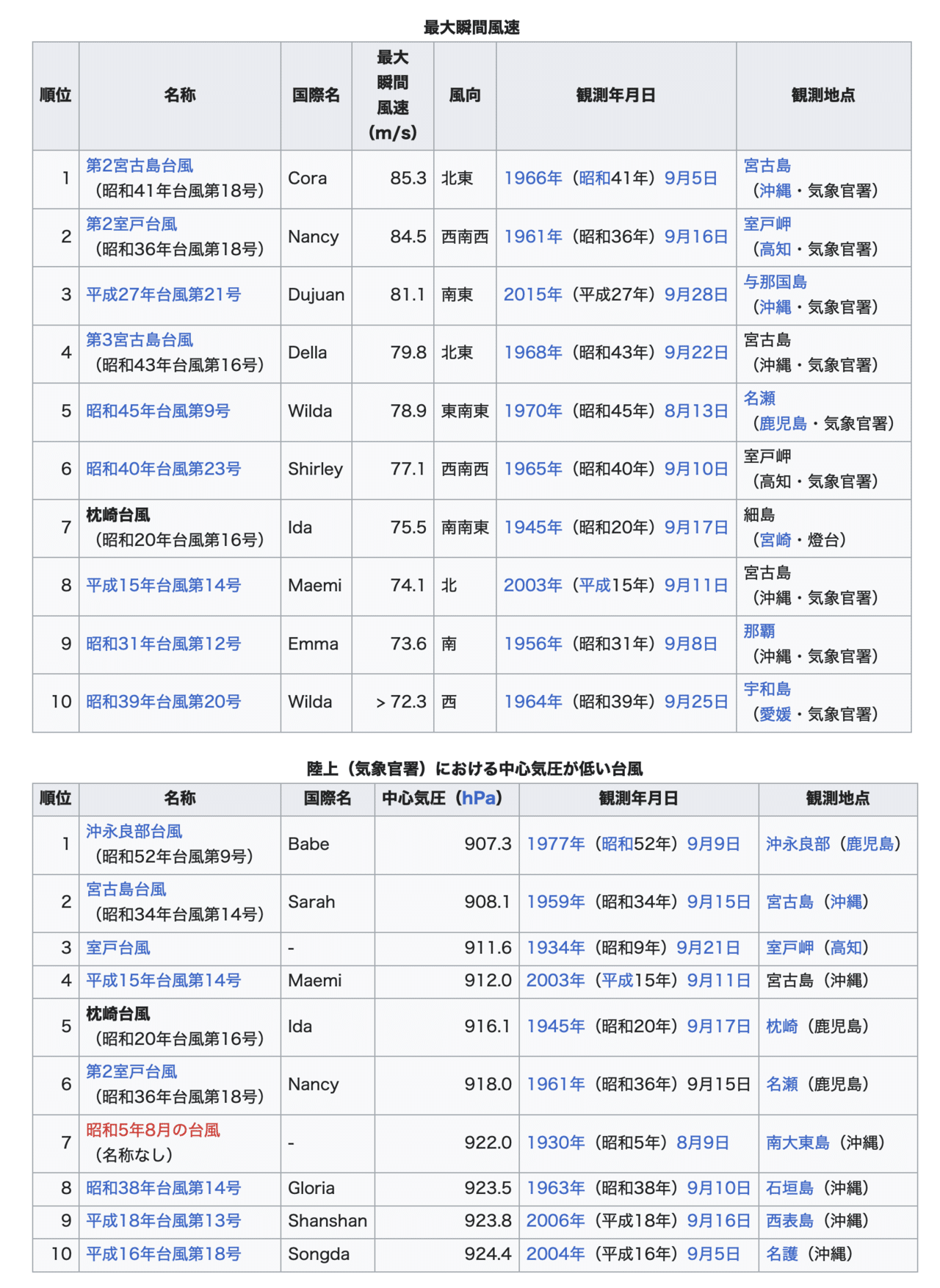Open the 平成16年台風第18号 link
This screenshot has height=1288, width=940.
tap(163, 1254)
